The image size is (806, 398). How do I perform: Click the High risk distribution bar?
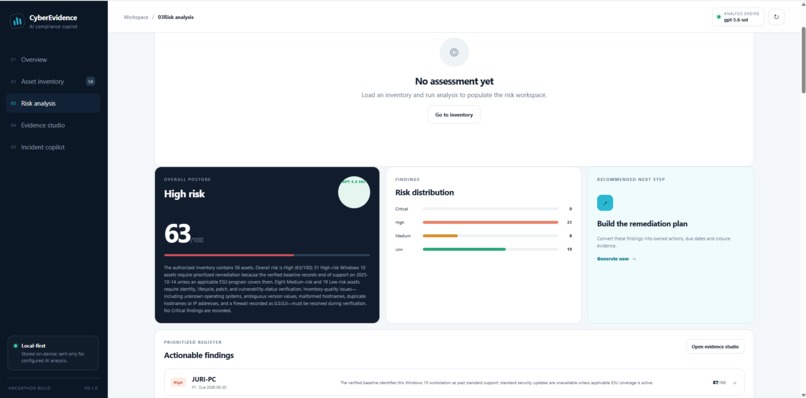pyautogui.click(x=490, y=222)
